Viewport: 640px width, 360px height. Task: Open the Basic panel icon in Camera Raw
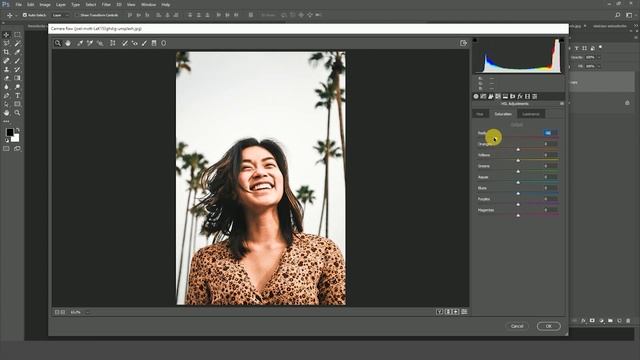coord(476,96)
